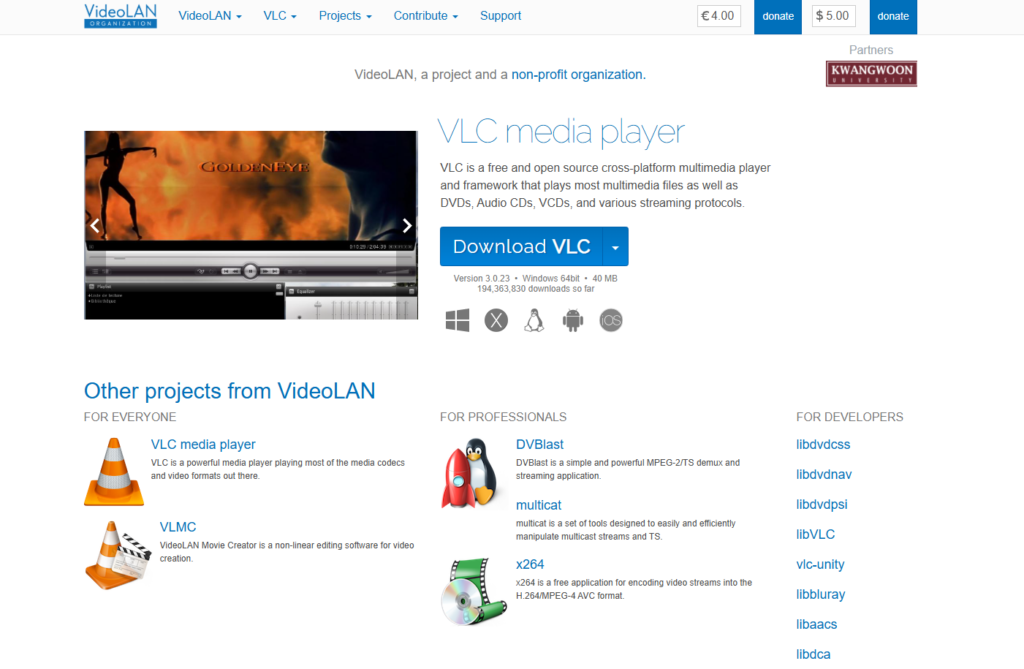Click the Windows platform icon

tap(458, 320)
